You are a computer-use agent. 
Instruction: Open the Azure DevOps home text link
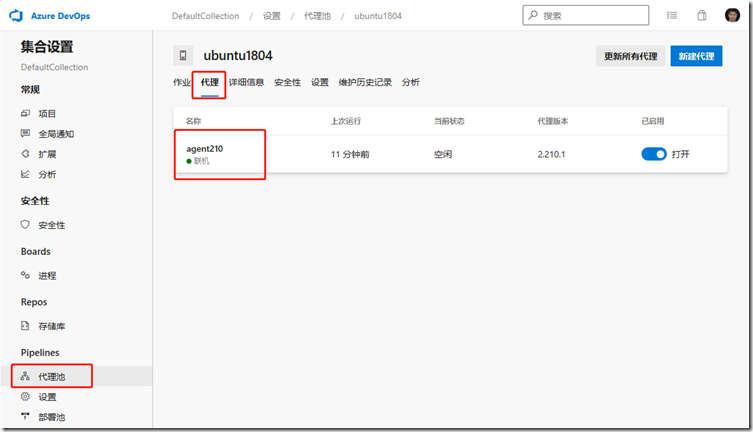(x=61, y=16)
